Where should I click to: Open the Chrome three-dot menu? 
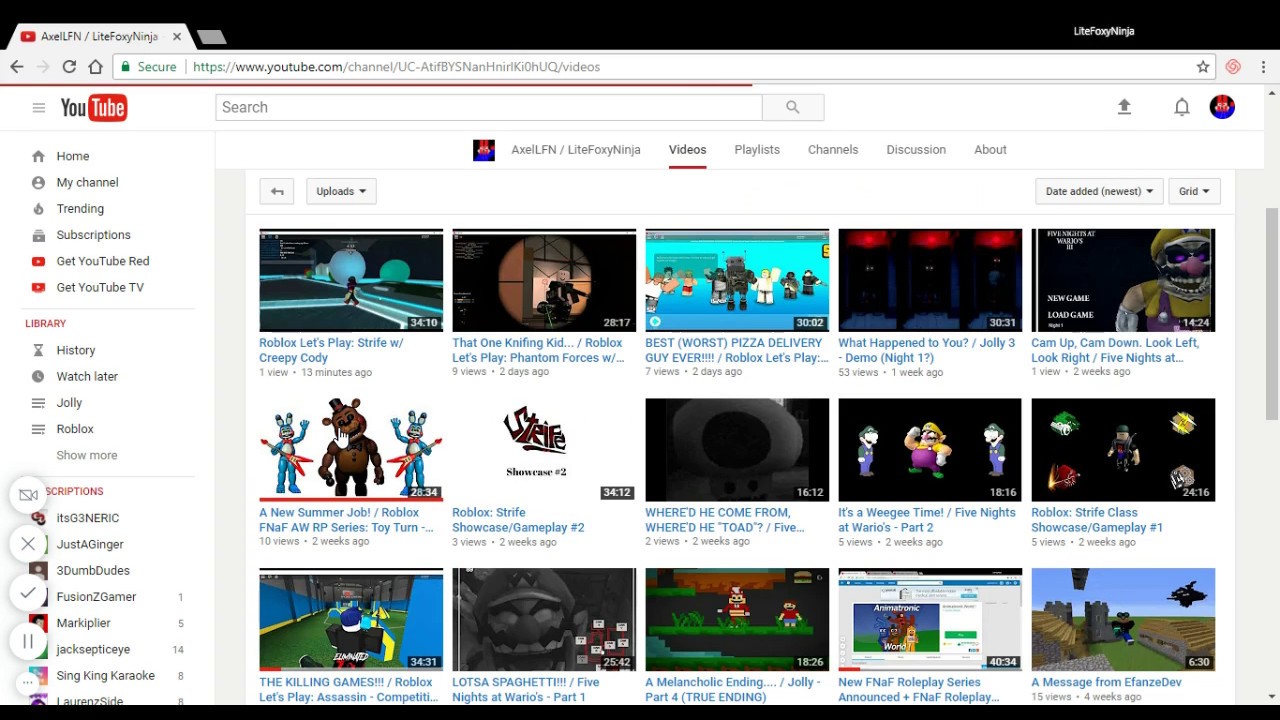pos(1263,66)
